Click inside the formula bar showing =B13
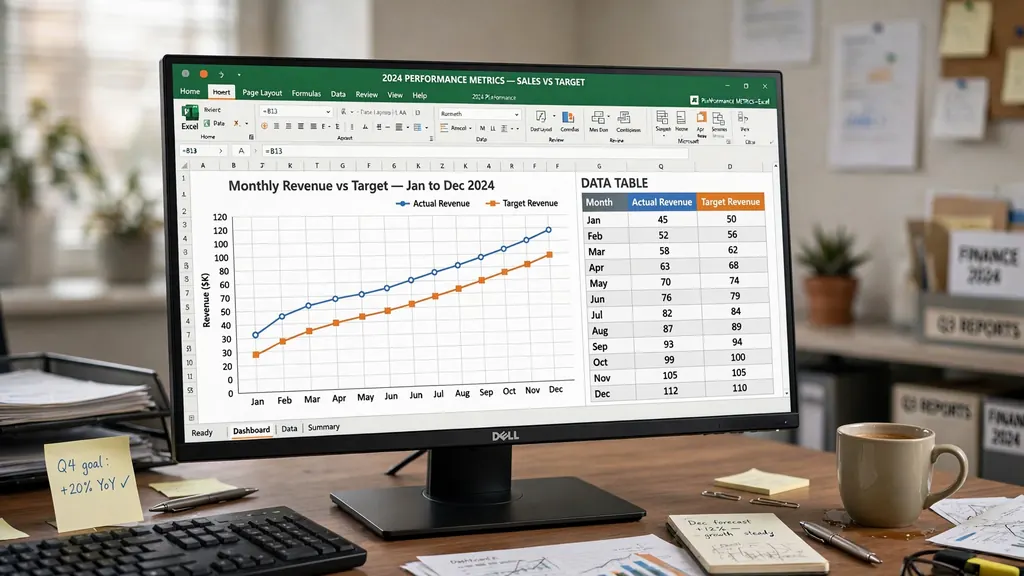 tap(475, 152)
